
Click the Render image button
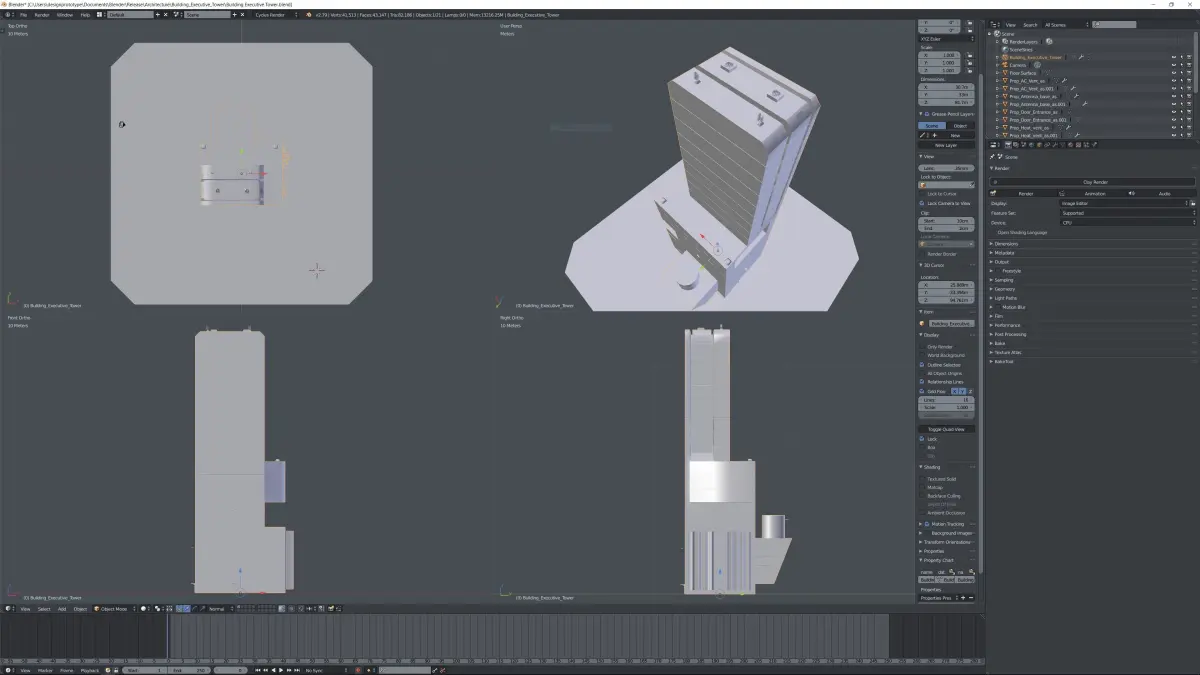pyautogui.click(x=1024, y=193)
